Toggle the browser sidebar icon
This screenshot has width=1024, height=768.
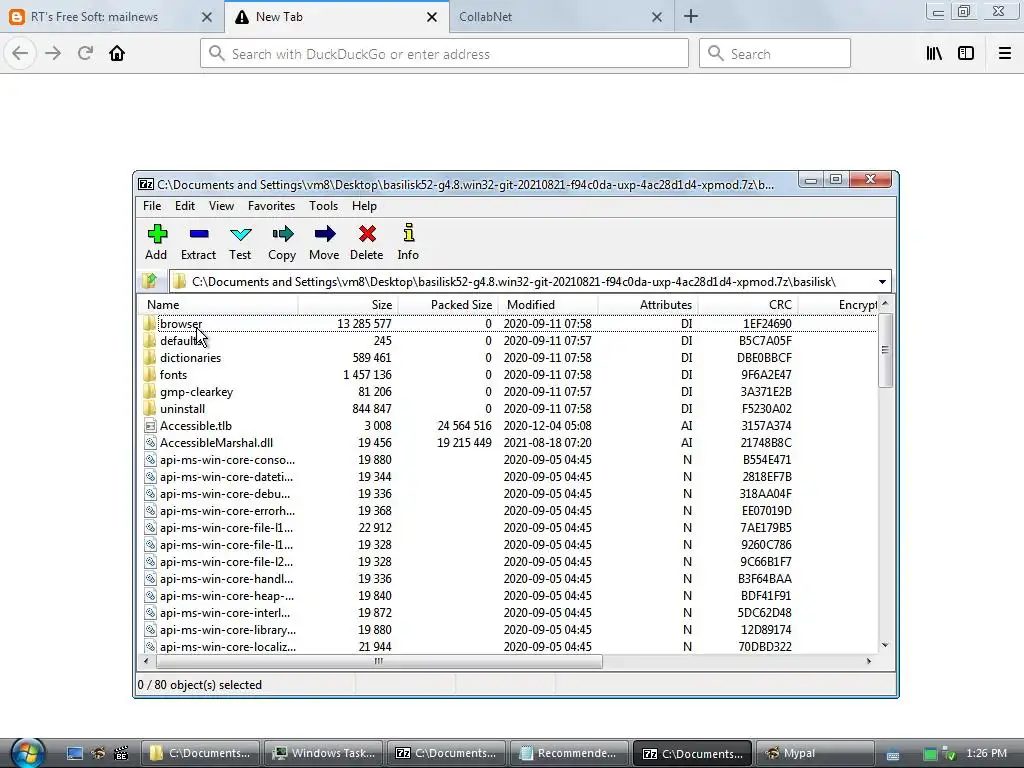(966, 53)
